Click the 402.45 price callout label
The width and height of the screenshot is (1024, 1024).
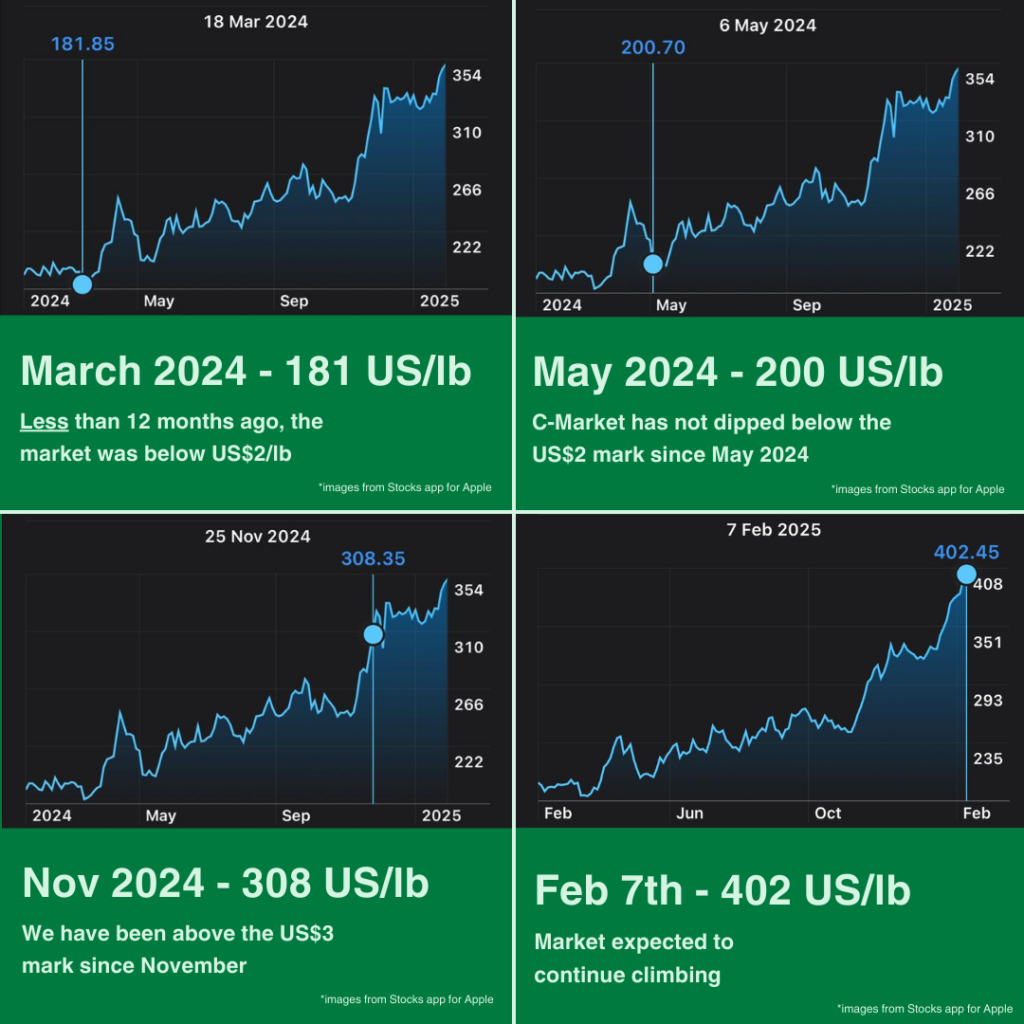[966, 552]
